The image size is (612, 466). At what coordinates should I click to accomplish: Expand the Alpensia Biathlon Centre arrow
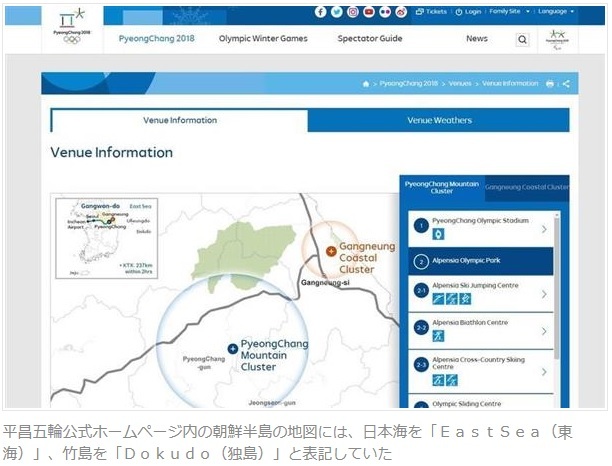tap(544, 330)
